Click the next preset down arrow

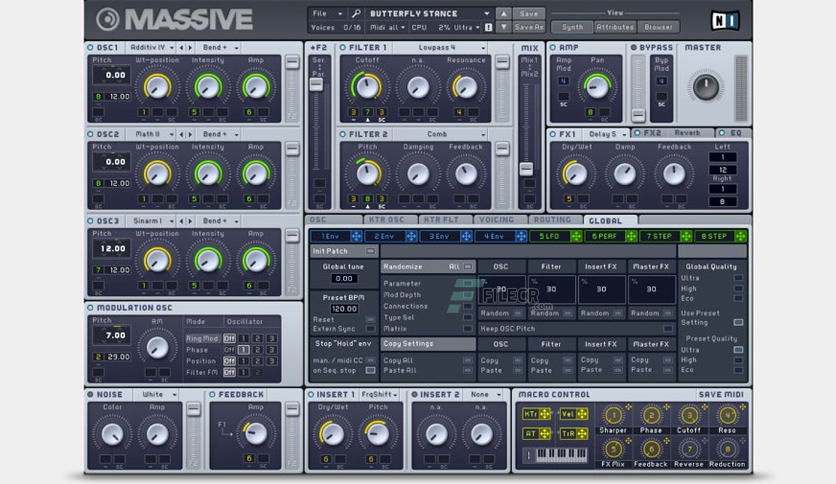503,27
